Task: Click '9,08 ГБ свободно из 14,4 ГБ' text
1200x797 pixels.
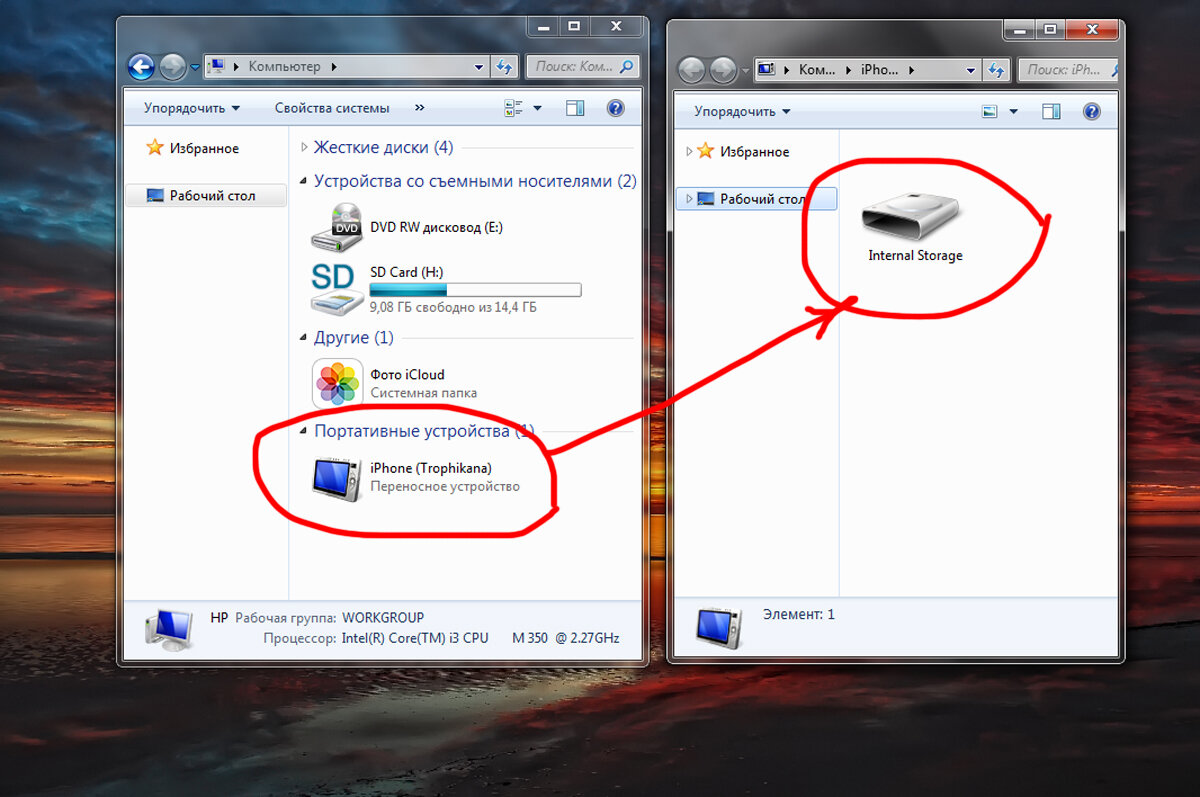Action: (x=453, y=307)
